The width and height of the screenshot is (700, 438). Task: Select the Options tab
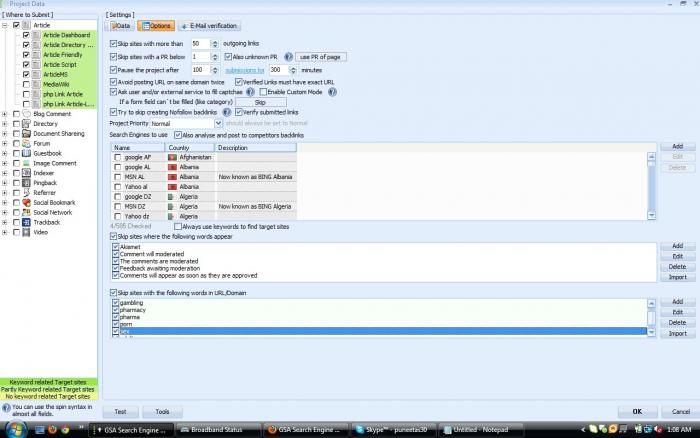pyautogui.click(x=156, y=26)
